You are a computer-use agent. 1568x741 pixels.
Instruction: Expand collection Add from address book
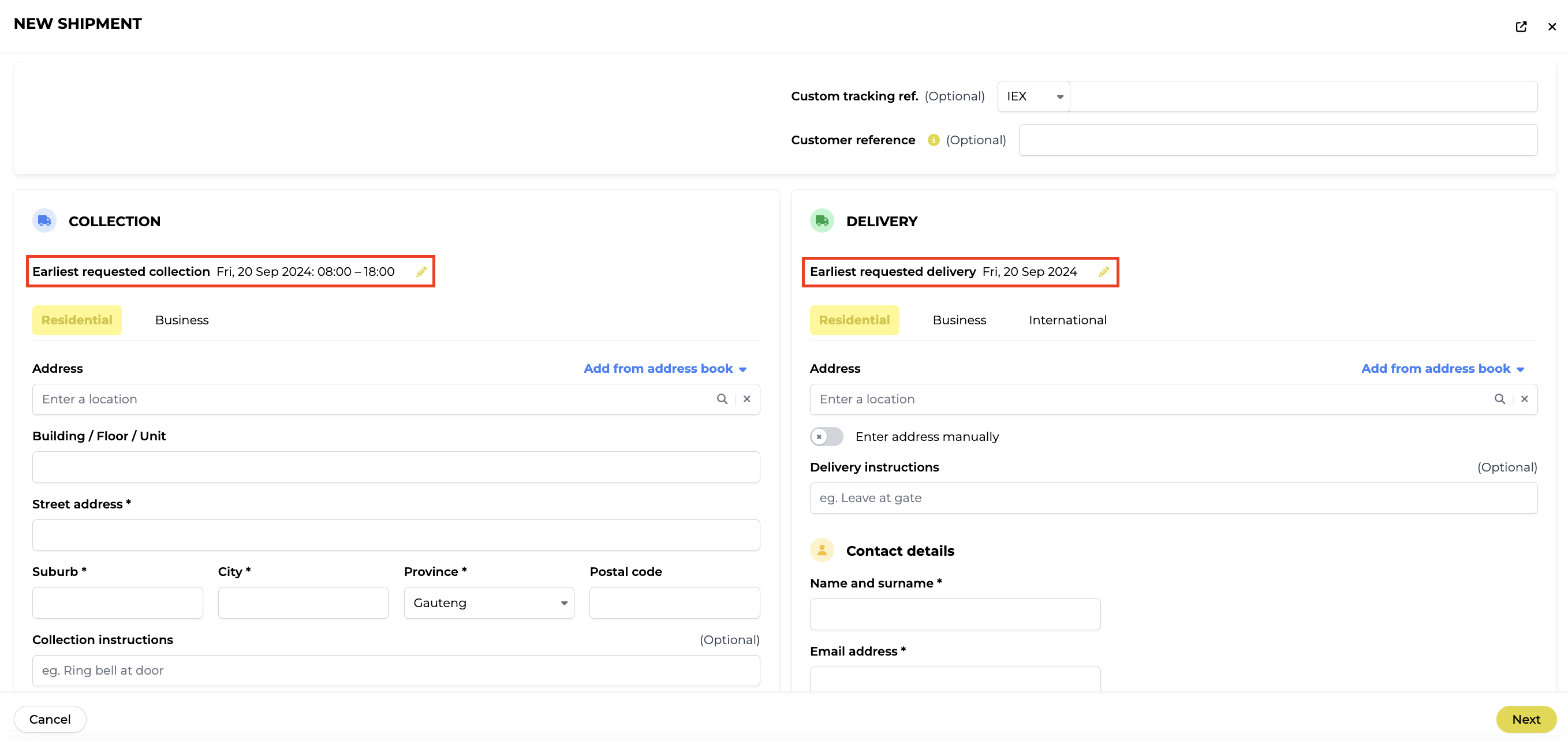(x=665, y=369)
